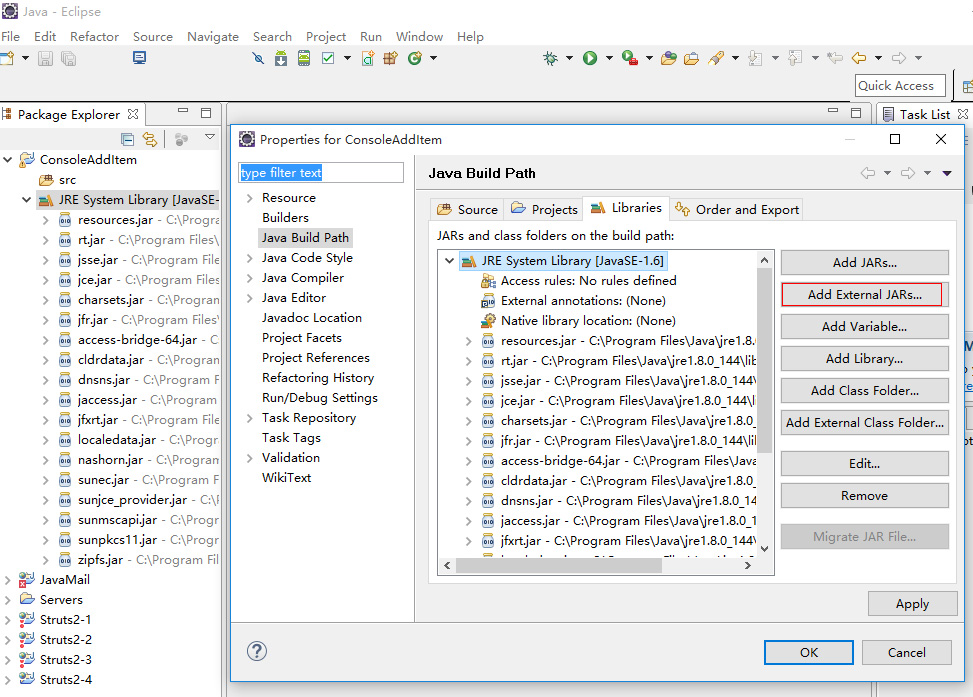Viewport: 973px width, 697px height.
Task: Click the green Run button
Action: point(590,58)
